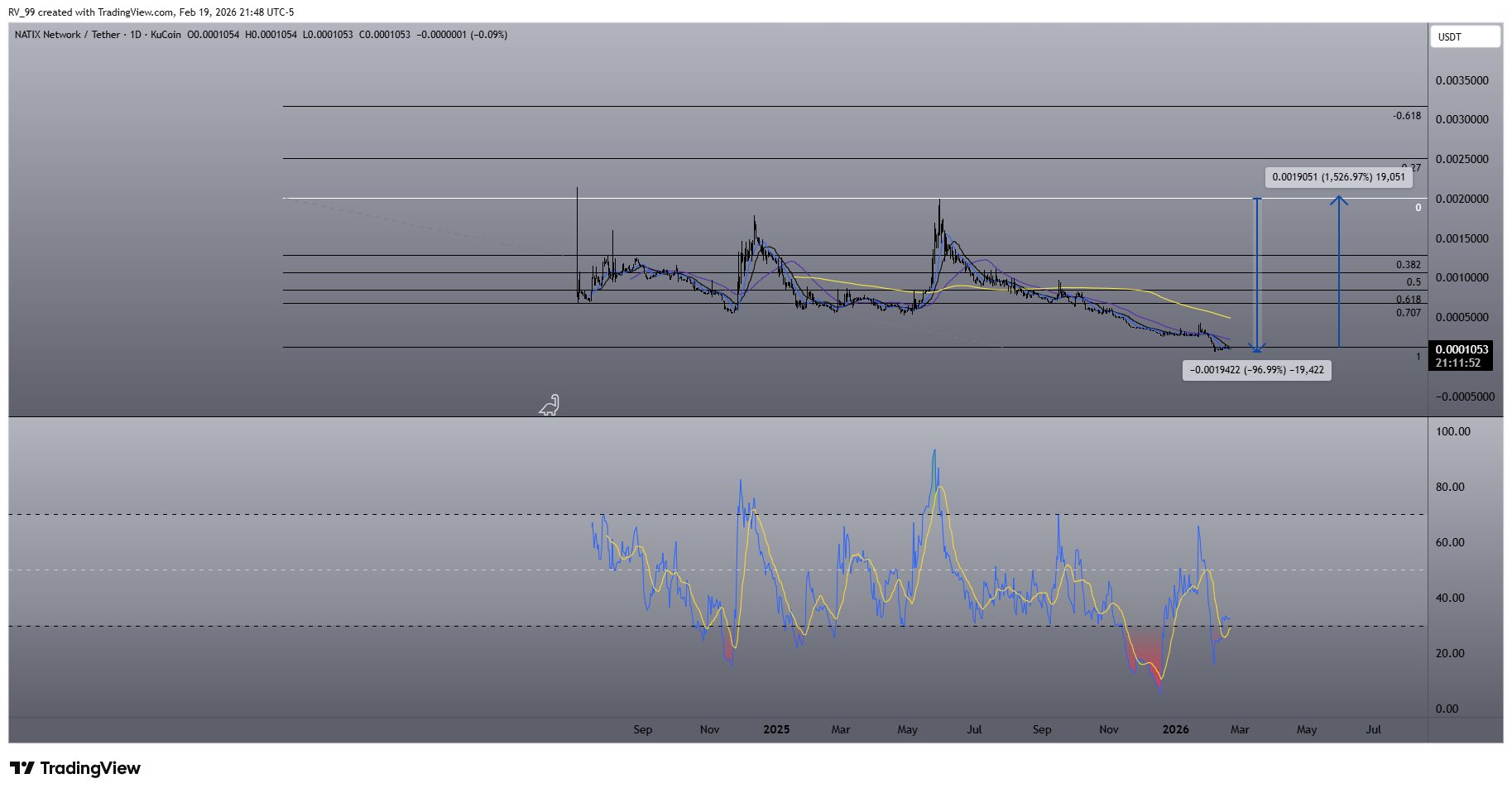Click the yellow moving average line end
Screen dimensions: 1512x793
tap(1229, 317)
